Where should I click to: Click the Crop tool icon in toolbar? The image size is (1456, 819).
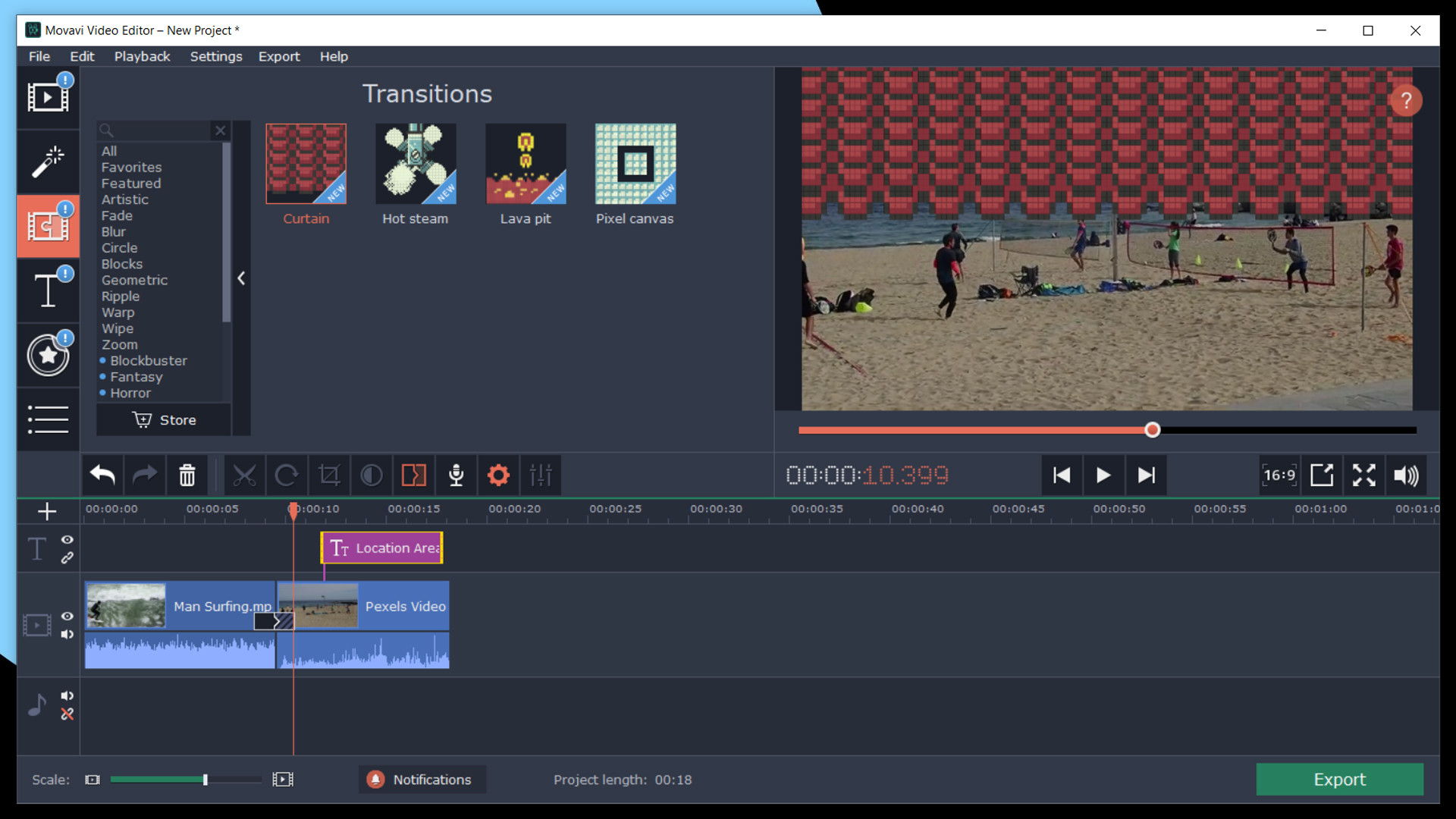tap(328, 475)
